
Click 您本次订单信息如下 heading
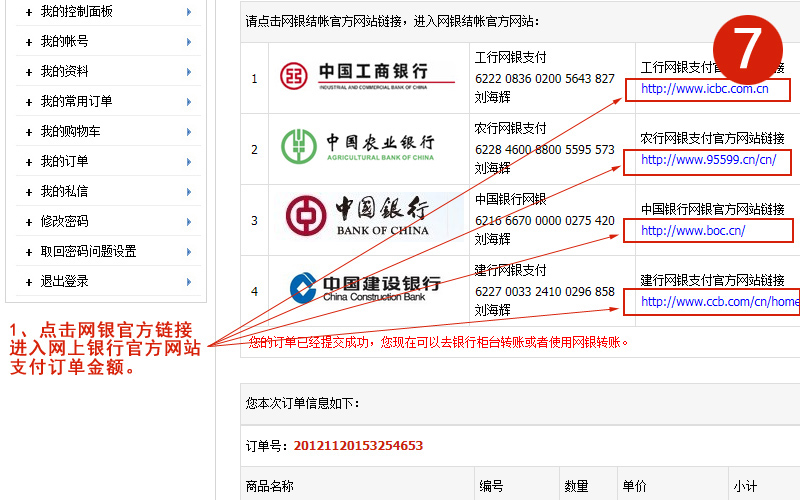point(302,403)
